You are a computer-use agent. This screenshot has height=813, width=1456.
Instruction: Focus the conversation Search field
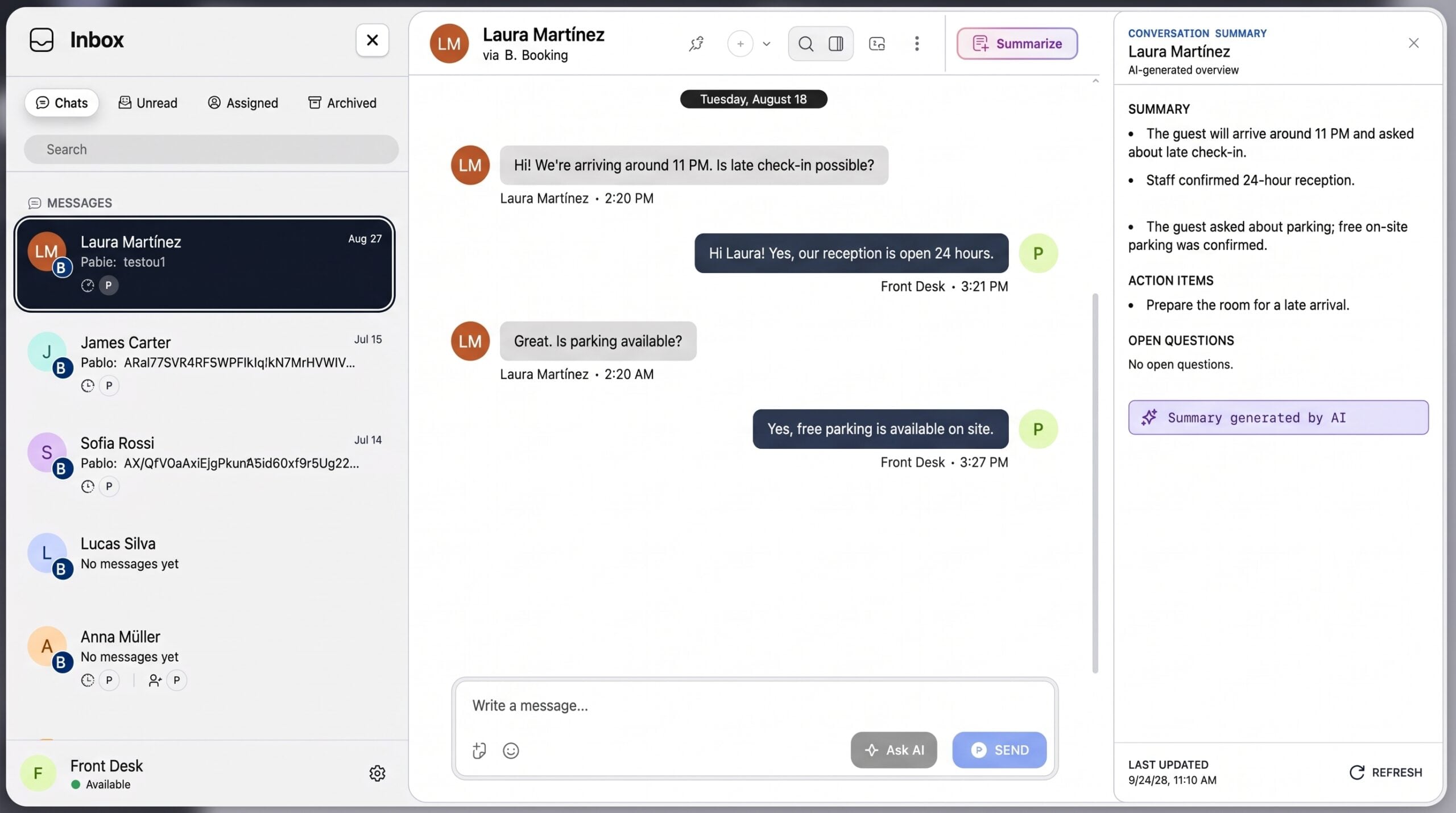211,150
